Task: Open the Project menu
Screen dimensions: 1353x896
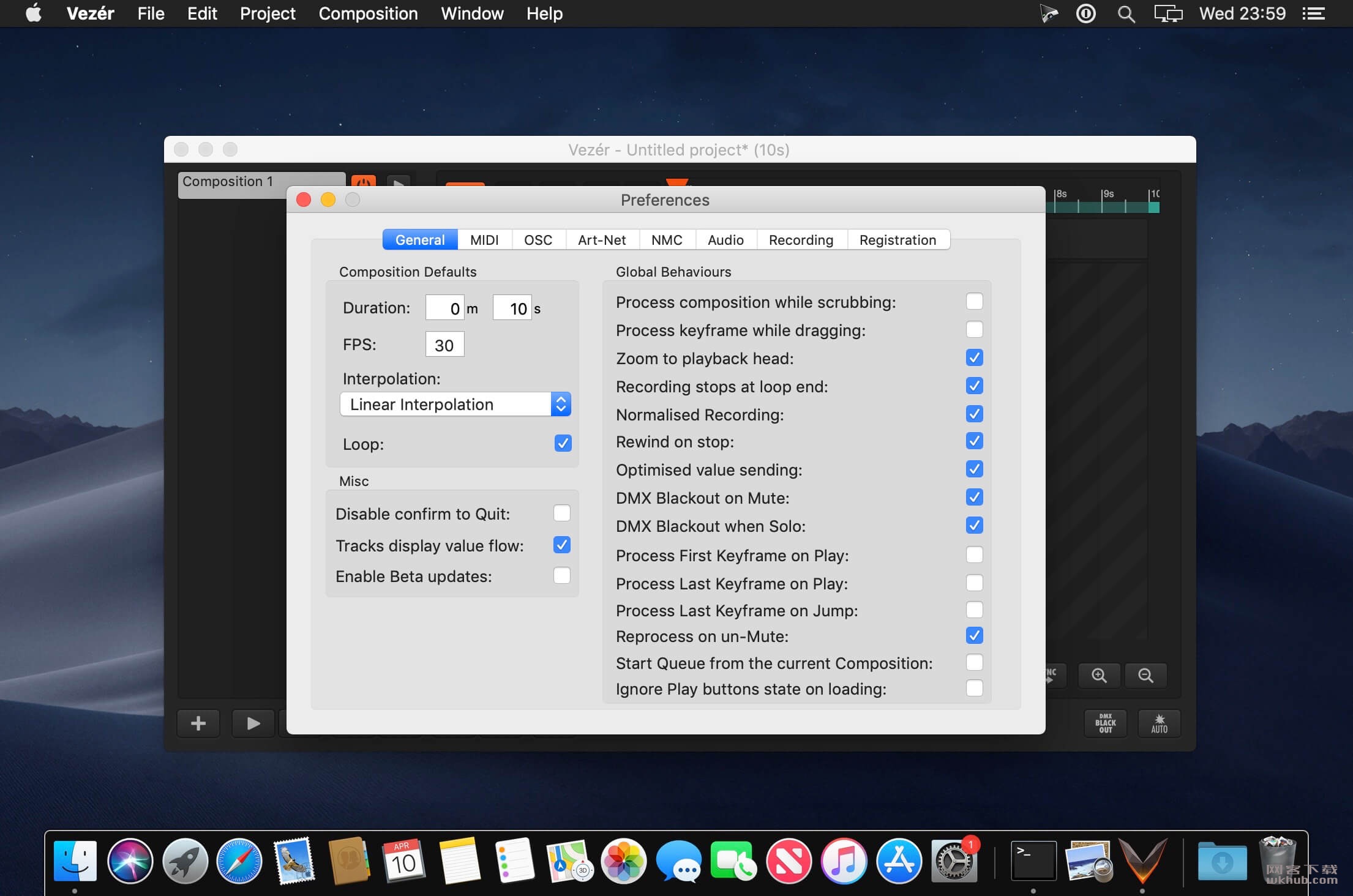Action: pyautogui.click(x=268, y=13)
